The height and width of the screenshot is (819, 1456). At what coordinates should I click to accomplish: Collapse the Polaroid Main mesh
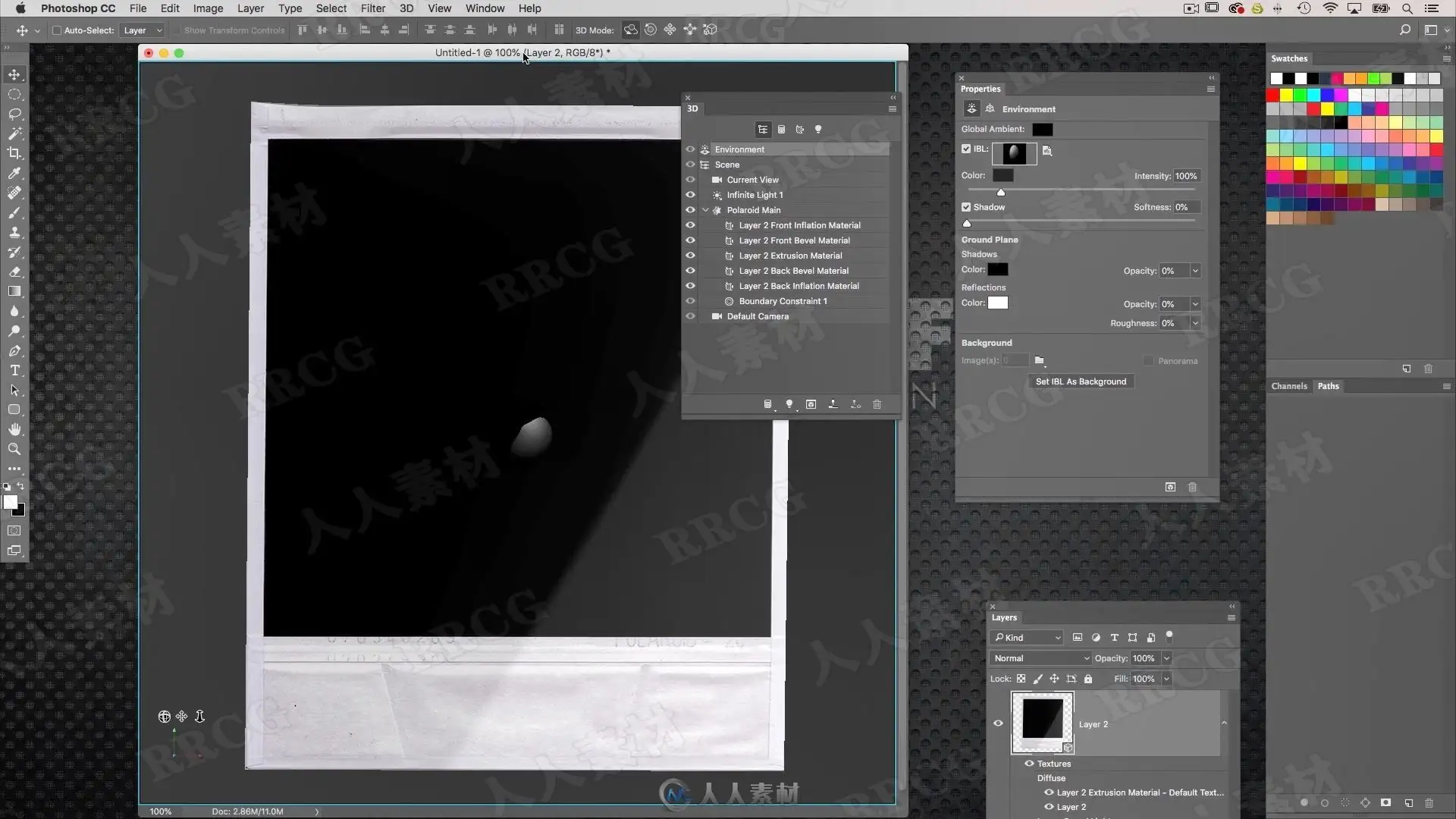(x=705, y=210)
